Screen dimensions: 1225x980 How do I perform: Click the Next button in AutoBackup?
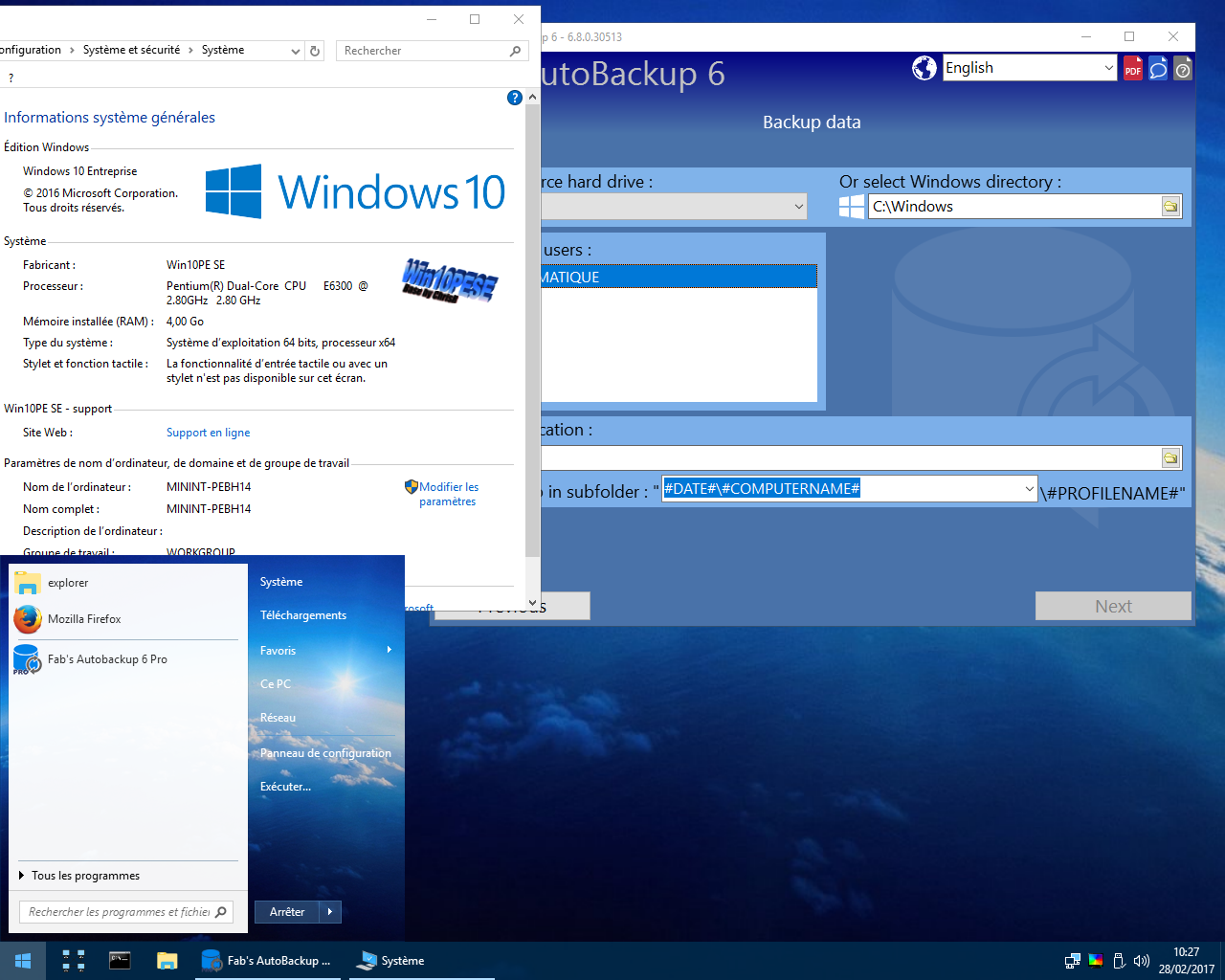tap(1113, 606)
